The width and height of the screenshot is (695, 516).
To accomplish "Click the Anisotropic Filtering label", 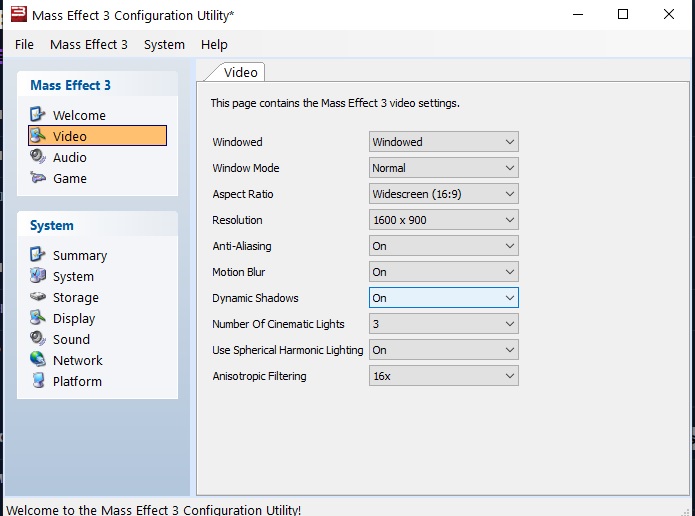I will coord(259,376).
